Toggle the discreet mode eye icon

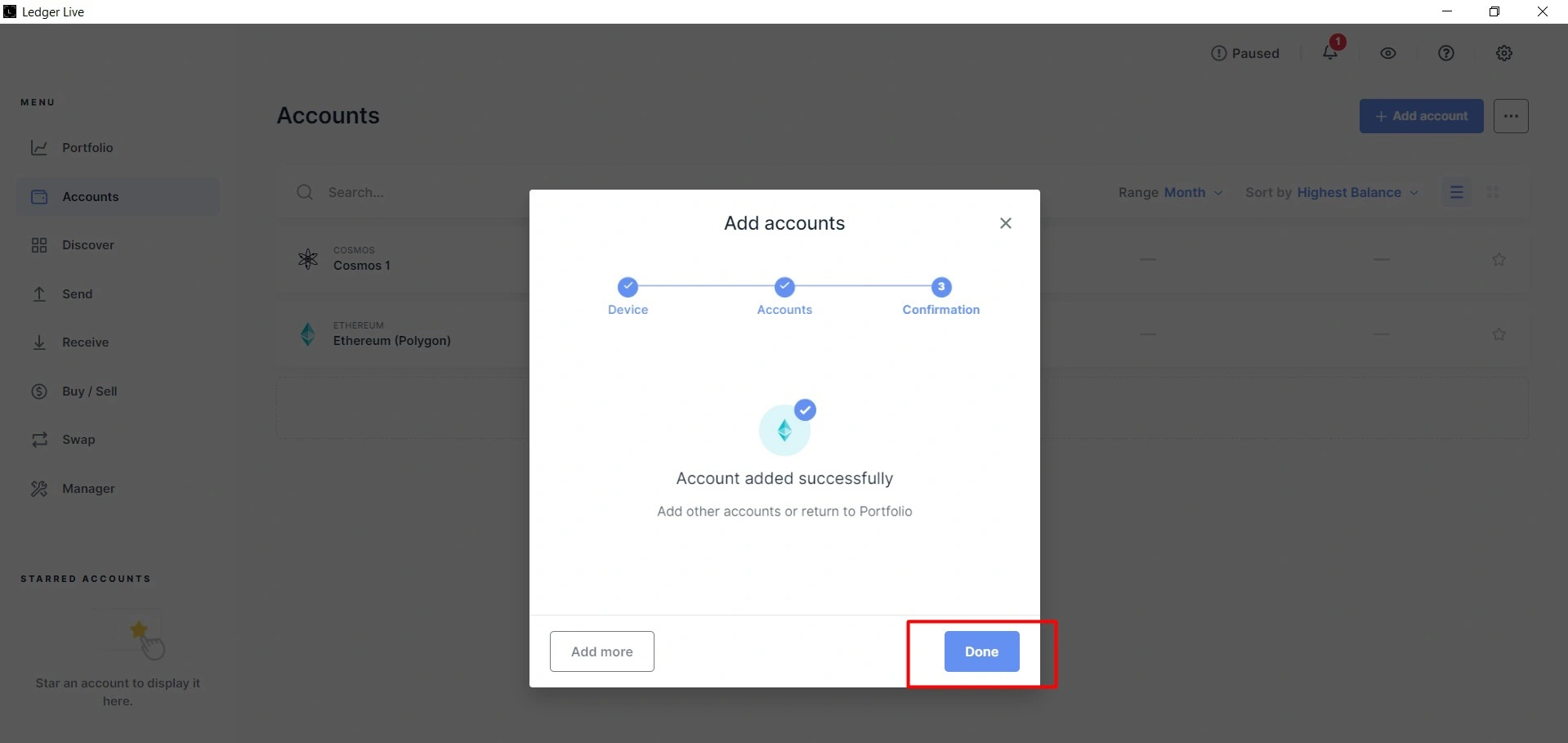(x=1388, y=53)
